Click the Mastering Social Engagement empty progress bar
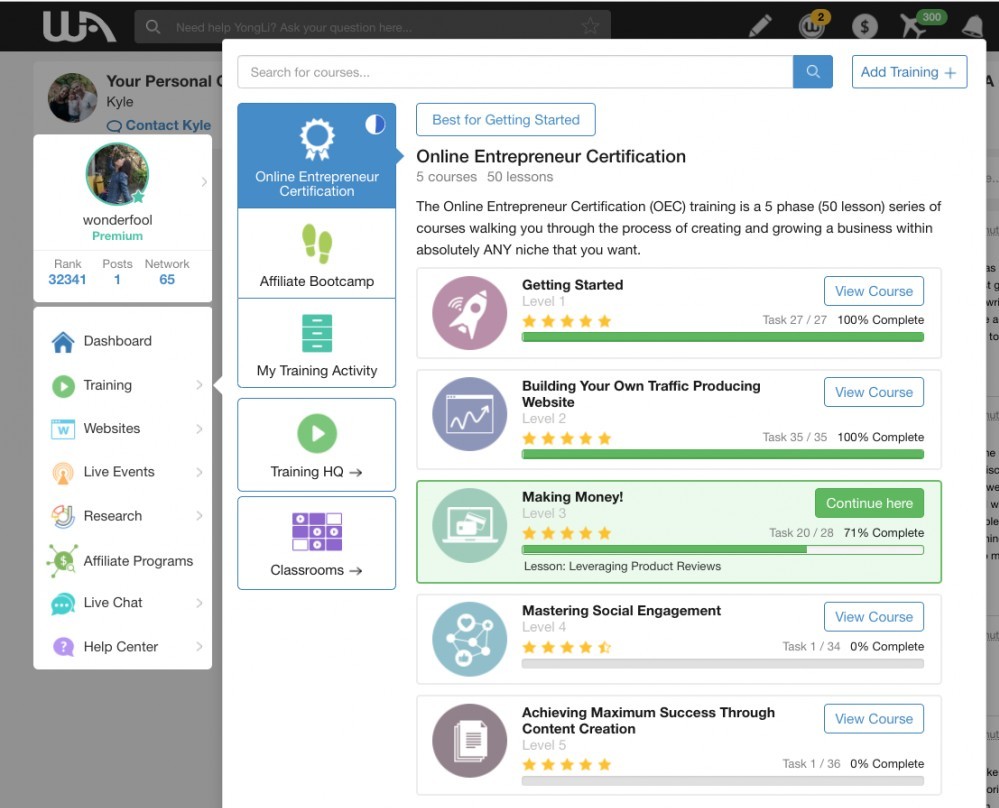Image resolution: width=999 pixels, height=808 pixels. click(722, 663)
